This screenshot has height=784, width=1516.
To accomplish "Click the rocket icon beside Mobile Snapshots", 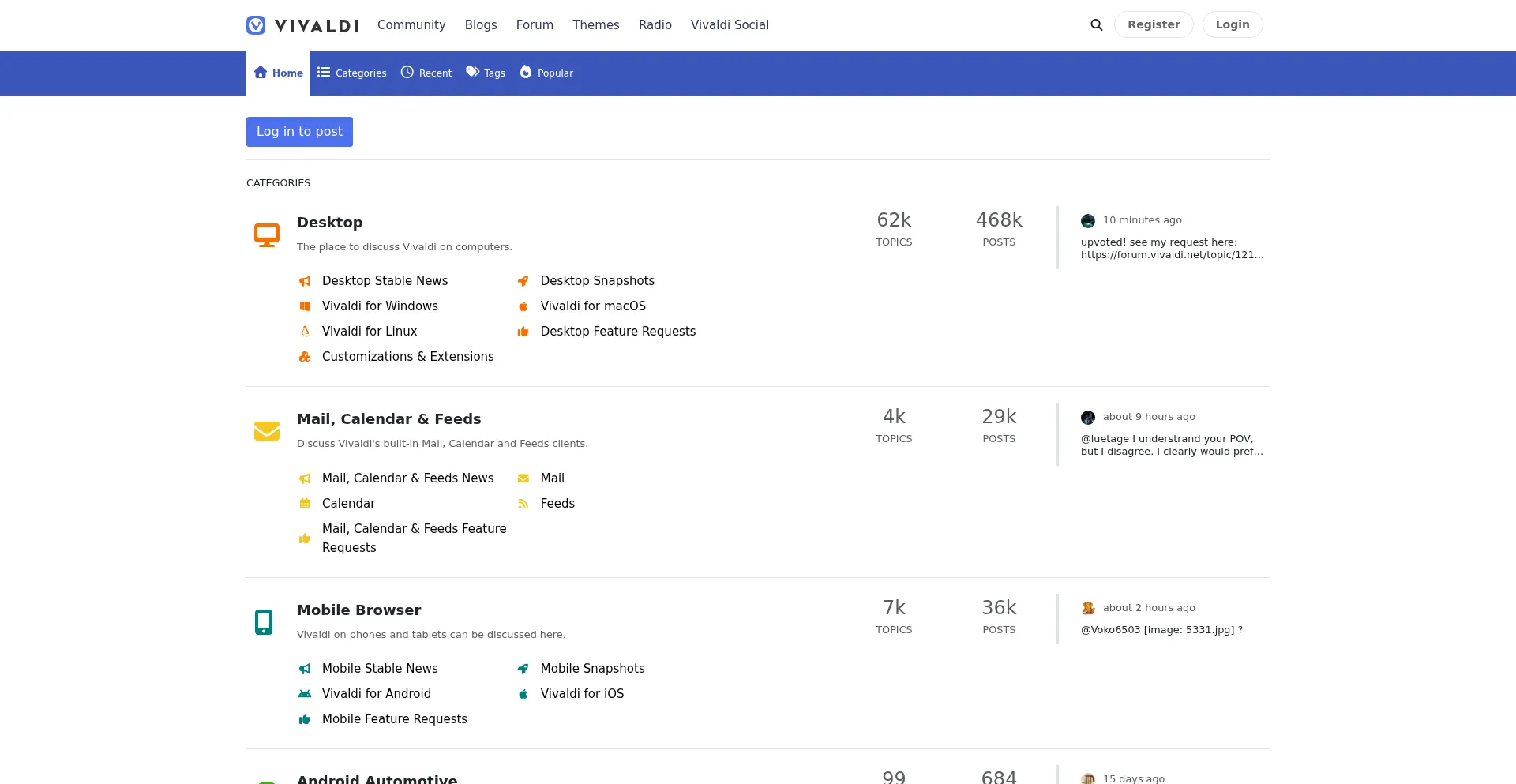I will tap(523, 669).
